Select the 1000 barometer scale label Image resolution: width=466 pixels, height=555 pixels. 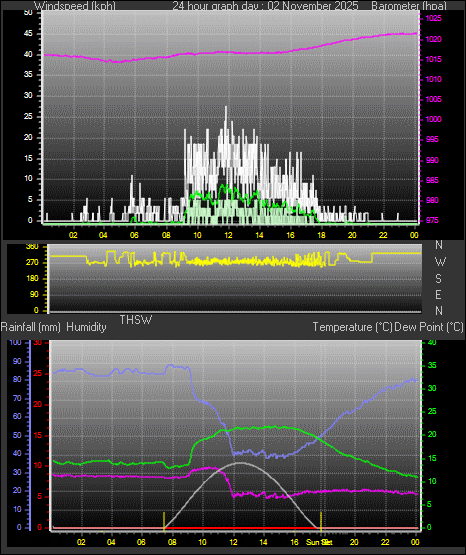433,119
